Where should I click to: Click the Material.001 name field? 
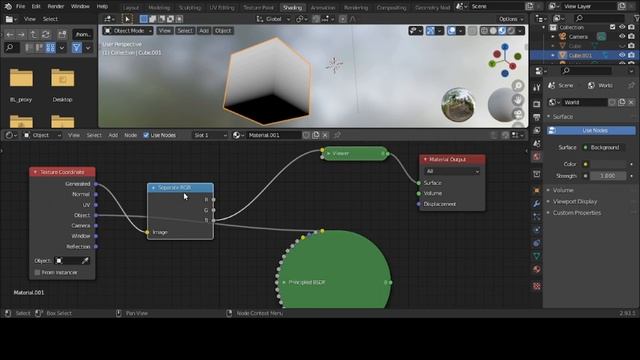coord(273,135)
